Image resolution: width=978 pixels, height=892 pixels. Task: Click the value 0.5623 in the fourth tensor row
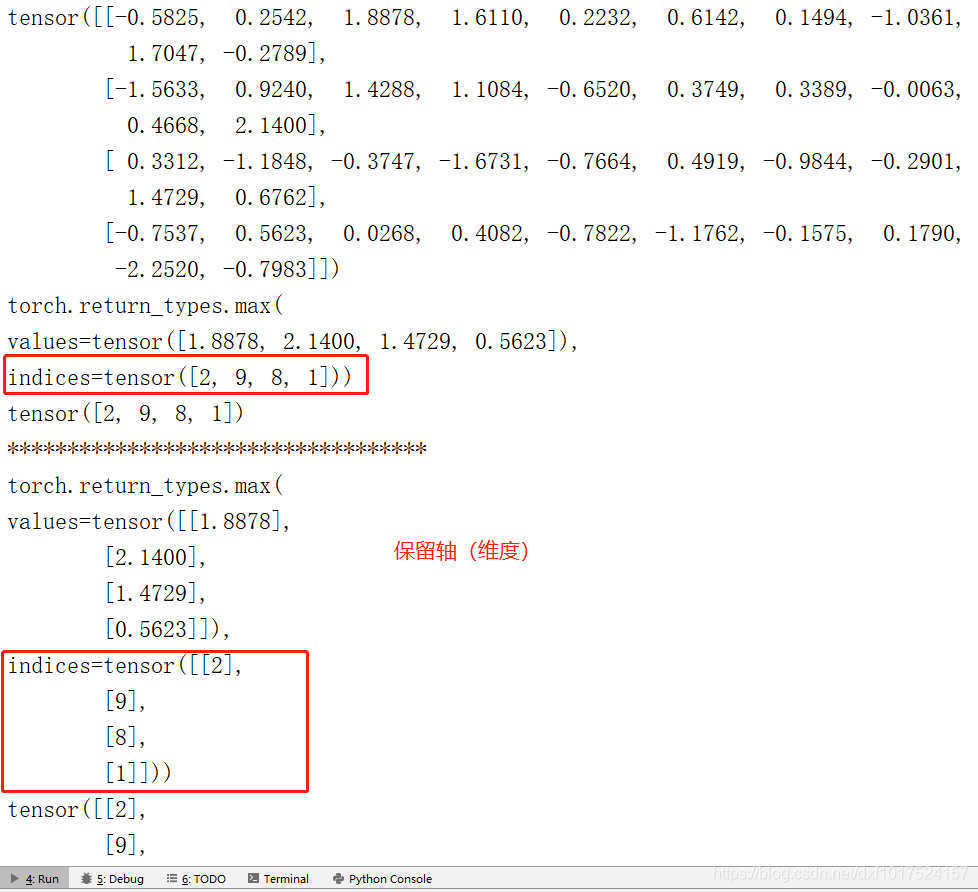pyautogui.click(x=271, y=233)
